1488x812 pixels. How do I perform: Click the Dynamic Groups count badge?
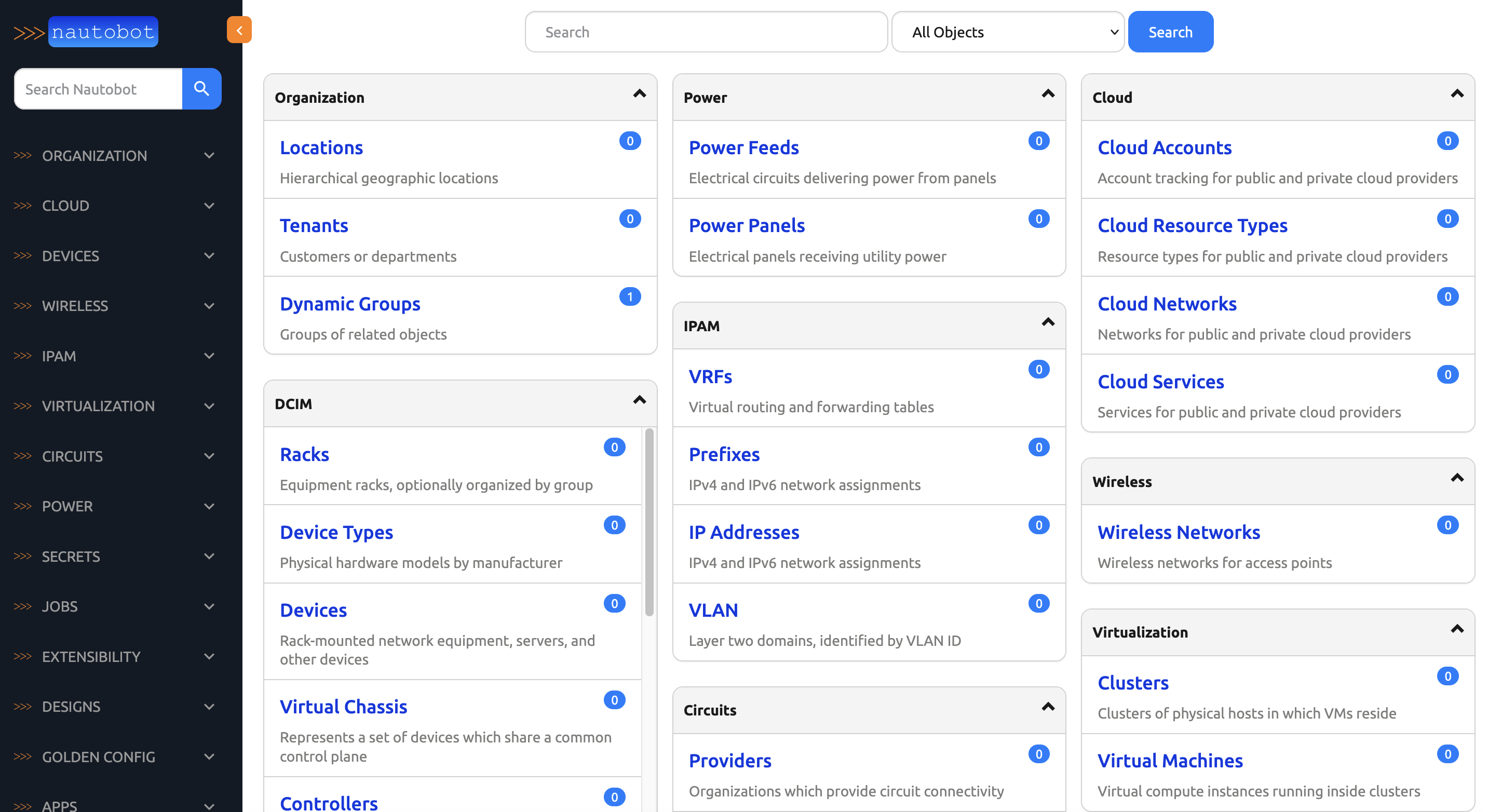click(630, 296)
